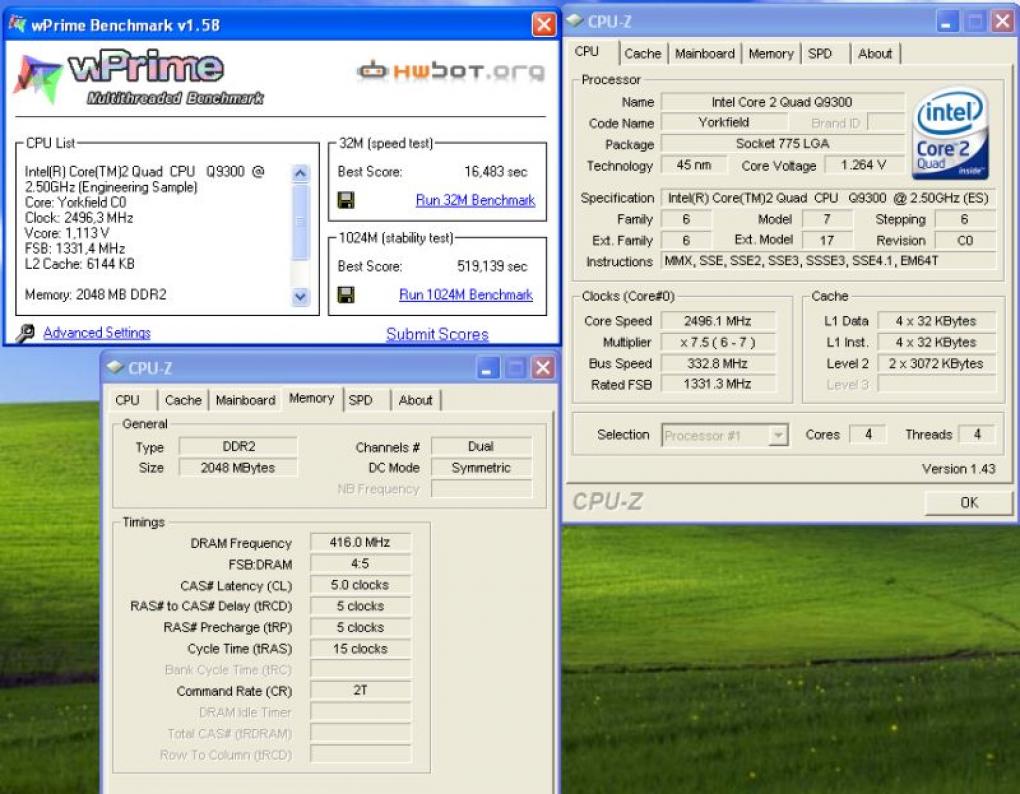Click the Memory: 2048 MB DDR2 line
The width and height of the screenshot is (1020, 794).
pyautogui.click(x=96, y=295)
